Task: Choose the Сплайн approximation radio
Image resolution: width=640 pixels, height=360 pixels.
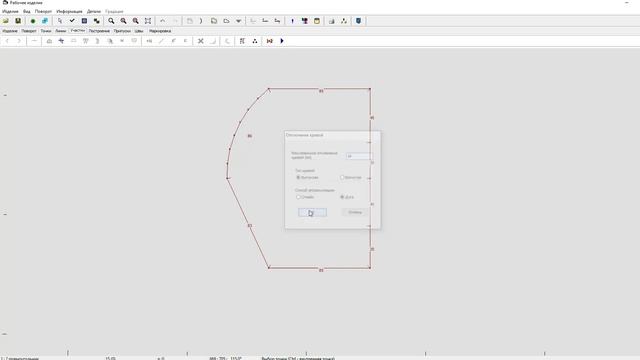Action: pos(298,197)
